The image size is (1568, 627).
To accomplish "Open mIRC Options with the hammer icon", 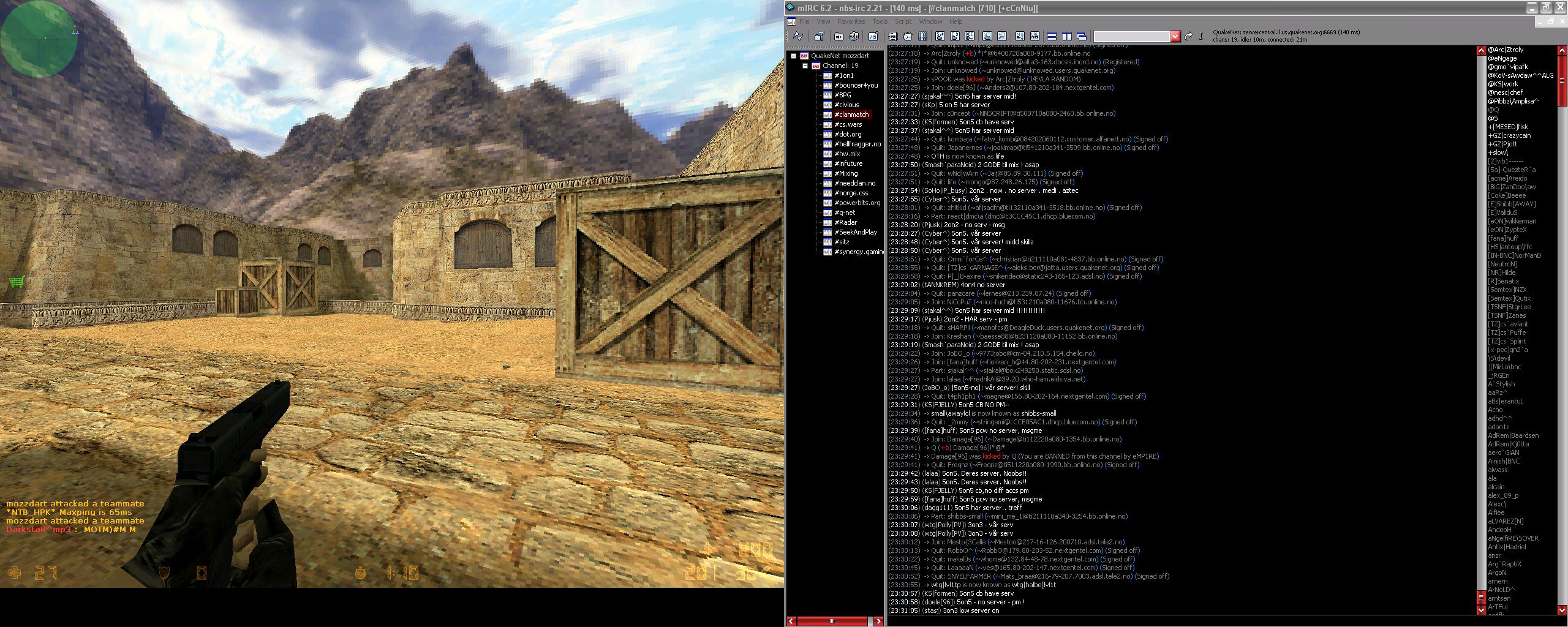I will [x=820, y=36].
